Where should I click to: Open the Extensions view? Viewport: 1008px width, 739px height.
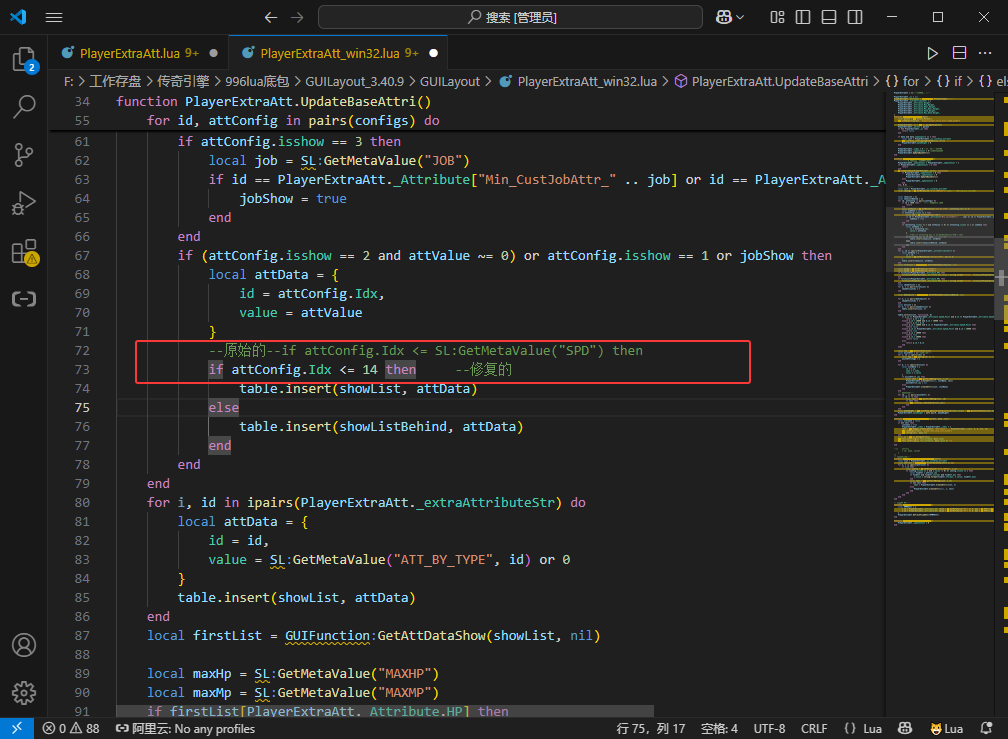click(x=24, y=252)
